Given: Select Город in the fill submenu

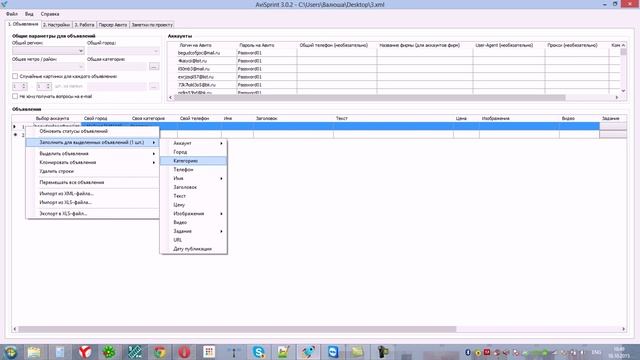Looking at the screenshot, I should point(193,152).
